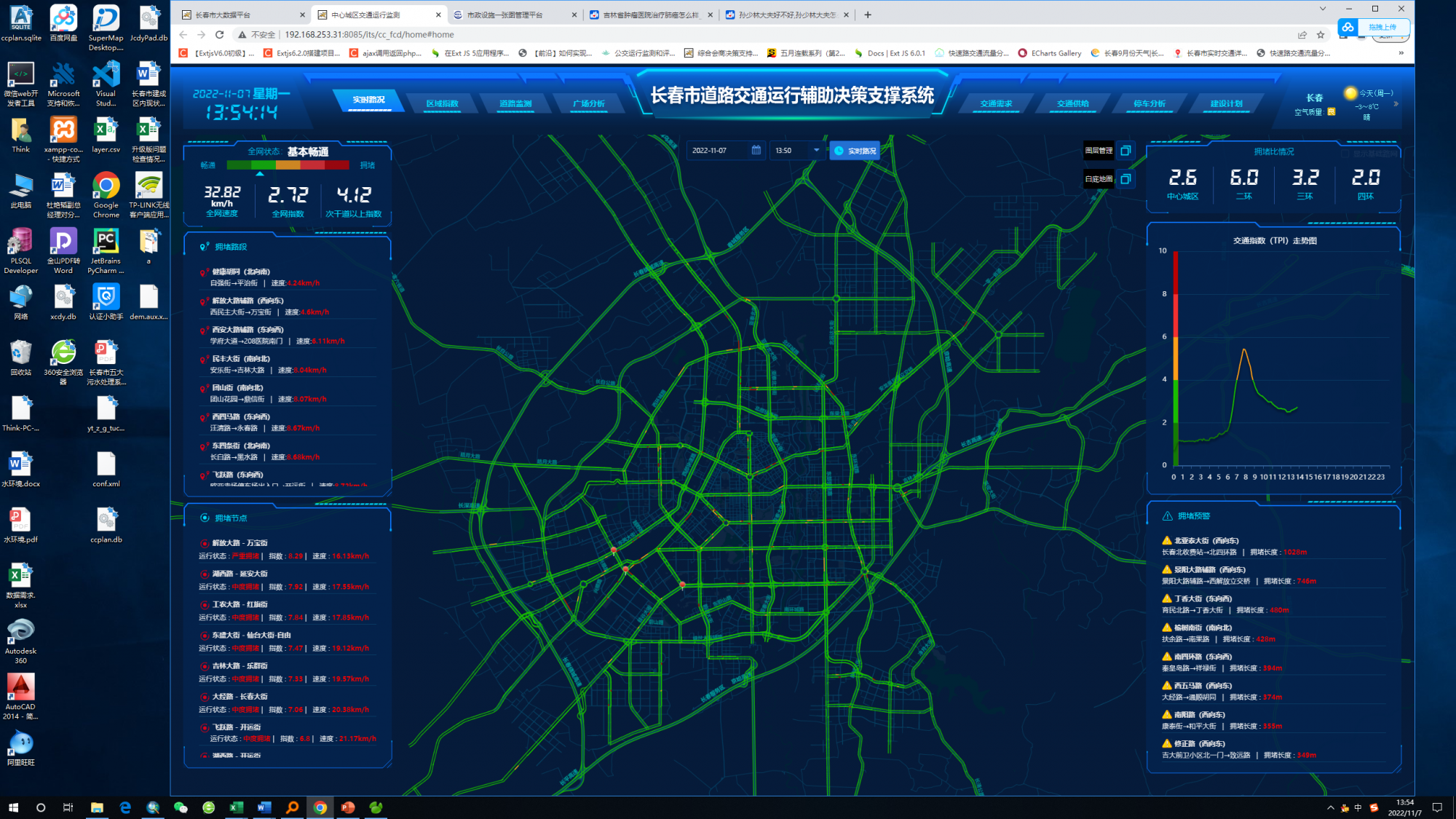Viewport: 1456px width, 819px height.
Task: Expand the weather forecast double-chevron arrow
Action: click(x=1396, y=104)
